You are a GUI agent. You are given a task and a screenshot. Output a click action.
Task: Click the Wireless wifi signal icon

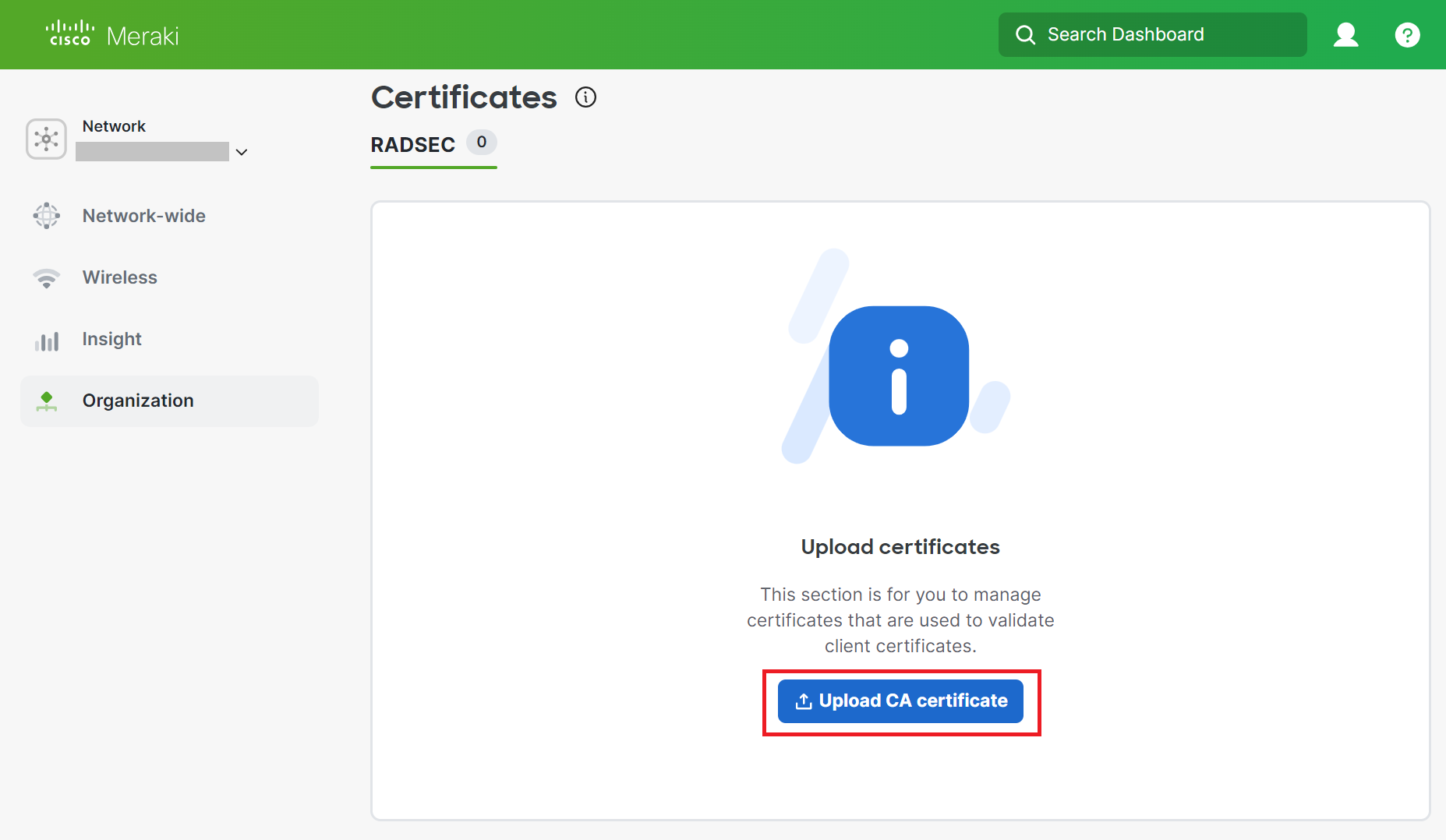[x=46, y=278]
